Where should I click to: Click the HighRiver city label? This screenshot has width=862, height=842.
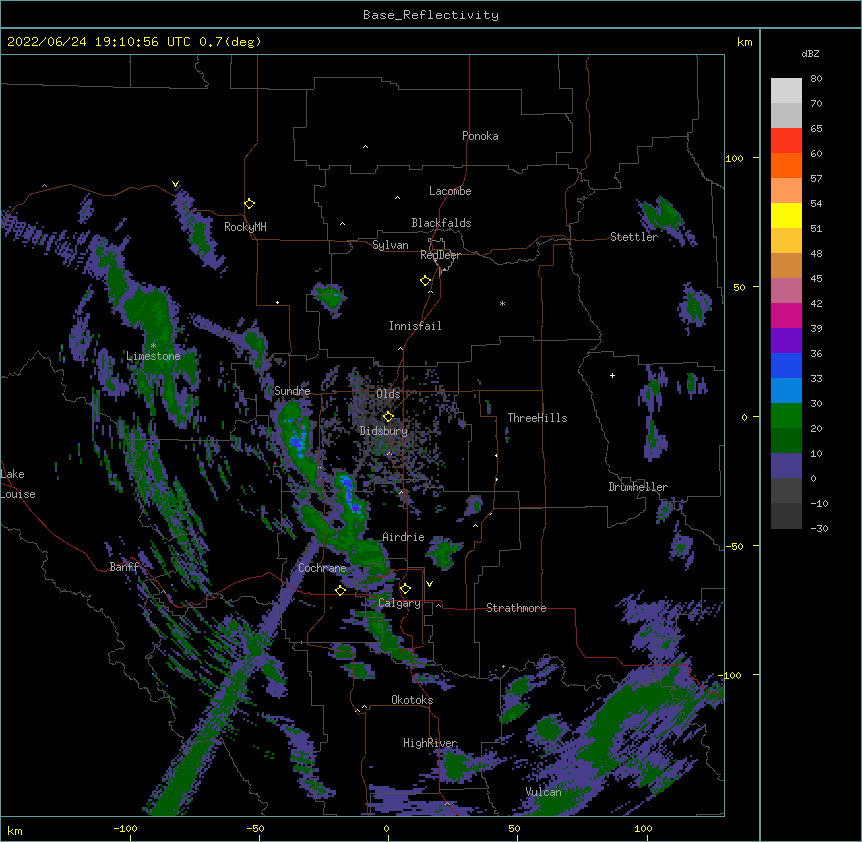[430, 743]
